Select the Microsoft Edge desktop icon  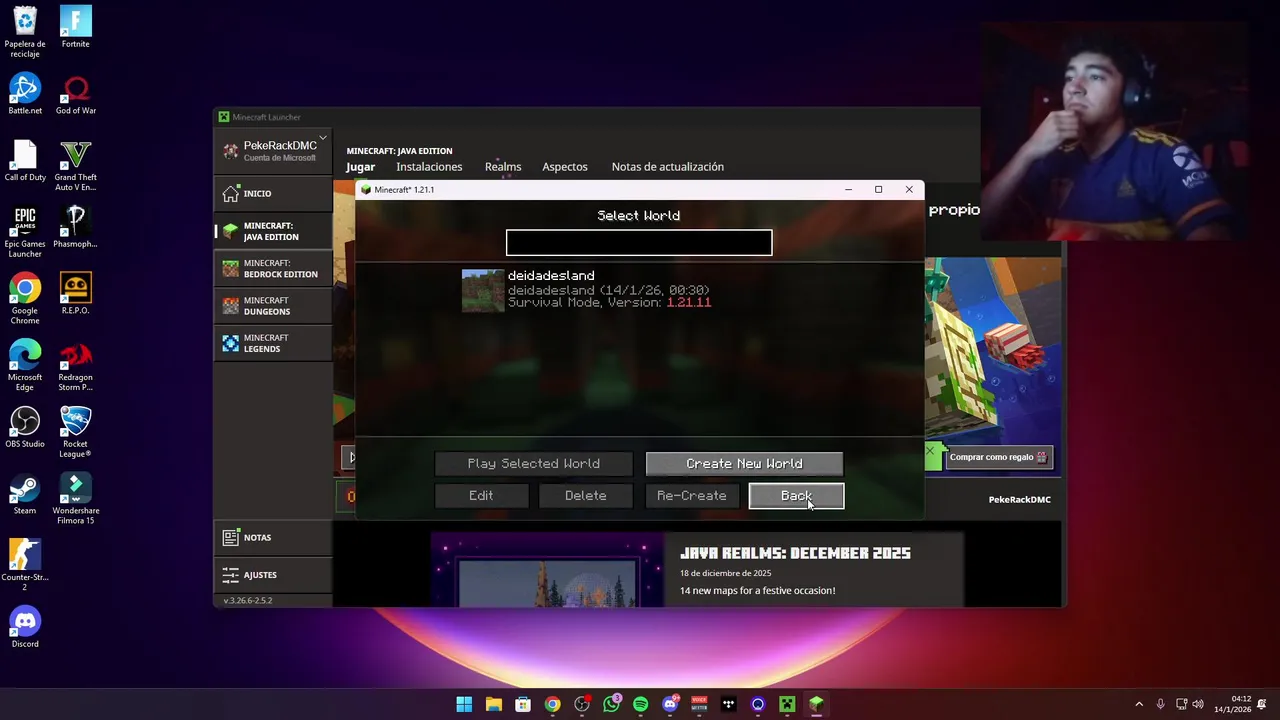click(x=25, y=366)
